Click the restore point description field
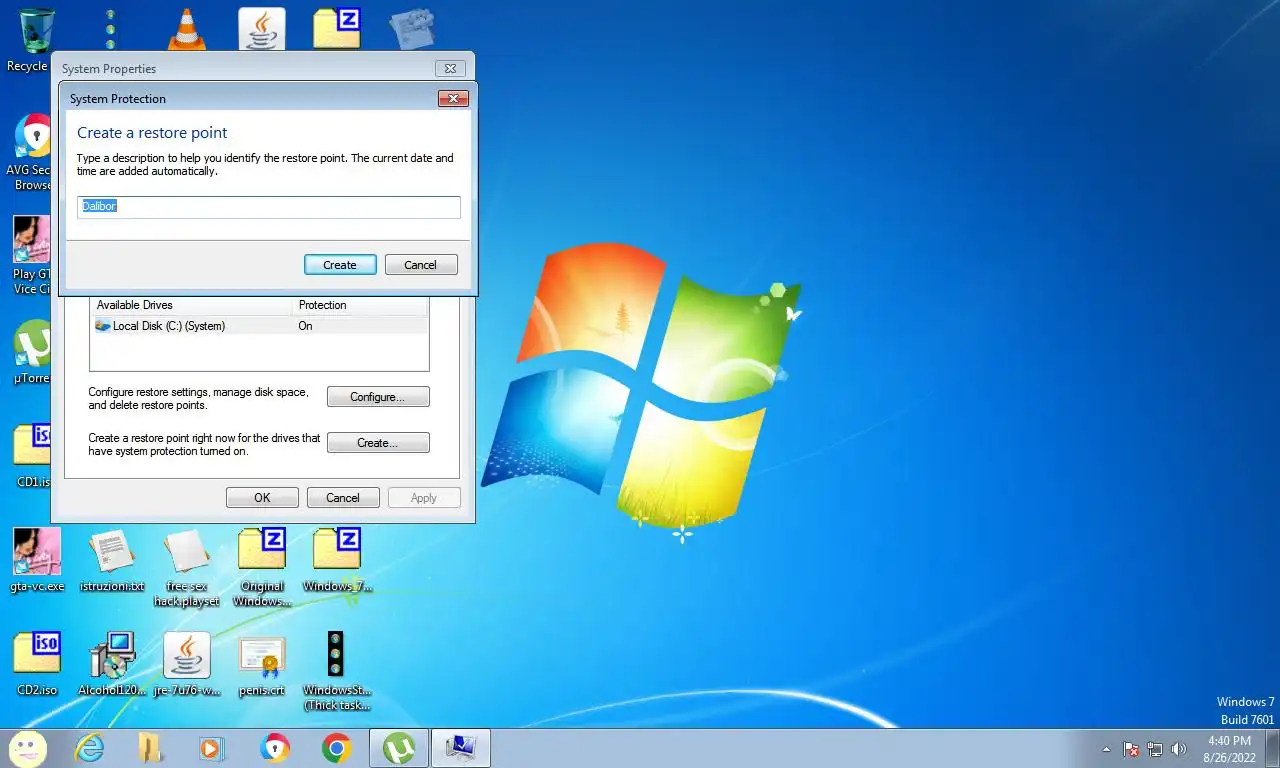The height and width of the screenshot is (768, 1280). pyautogui.click(x=269, y=207)
